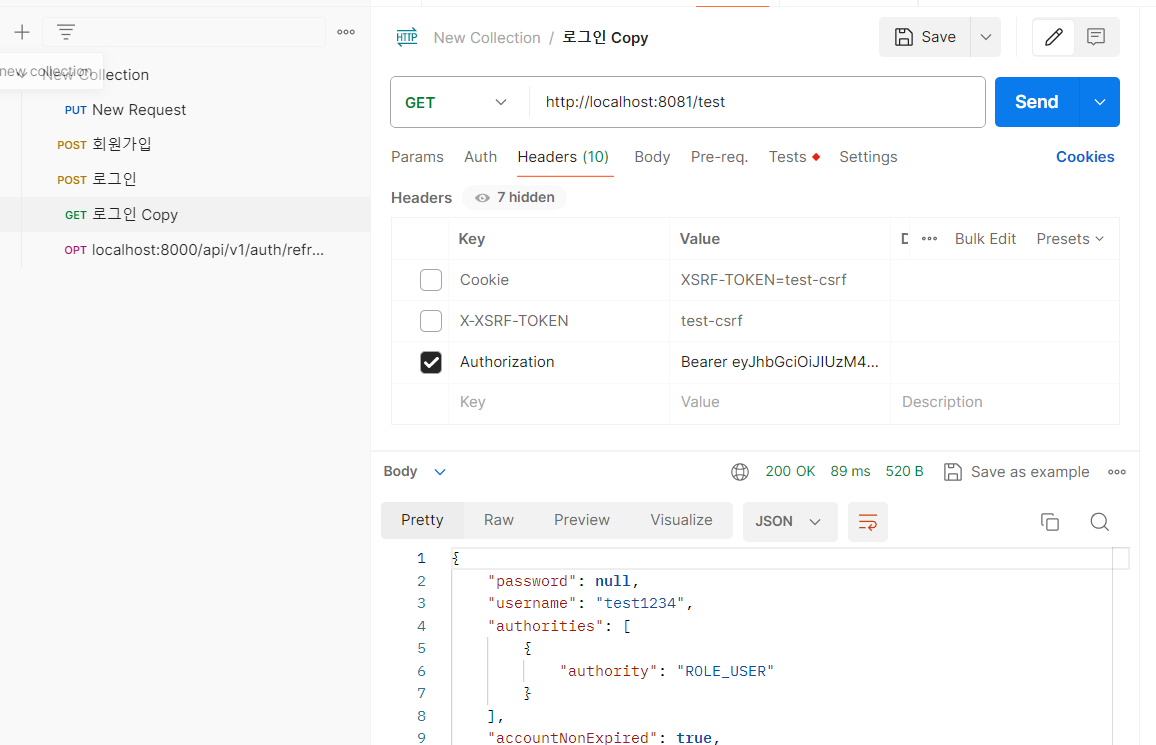Click the Bearer token value cell
The height and width of the screenshot is (745, 1156).
[x=779, y=362]
